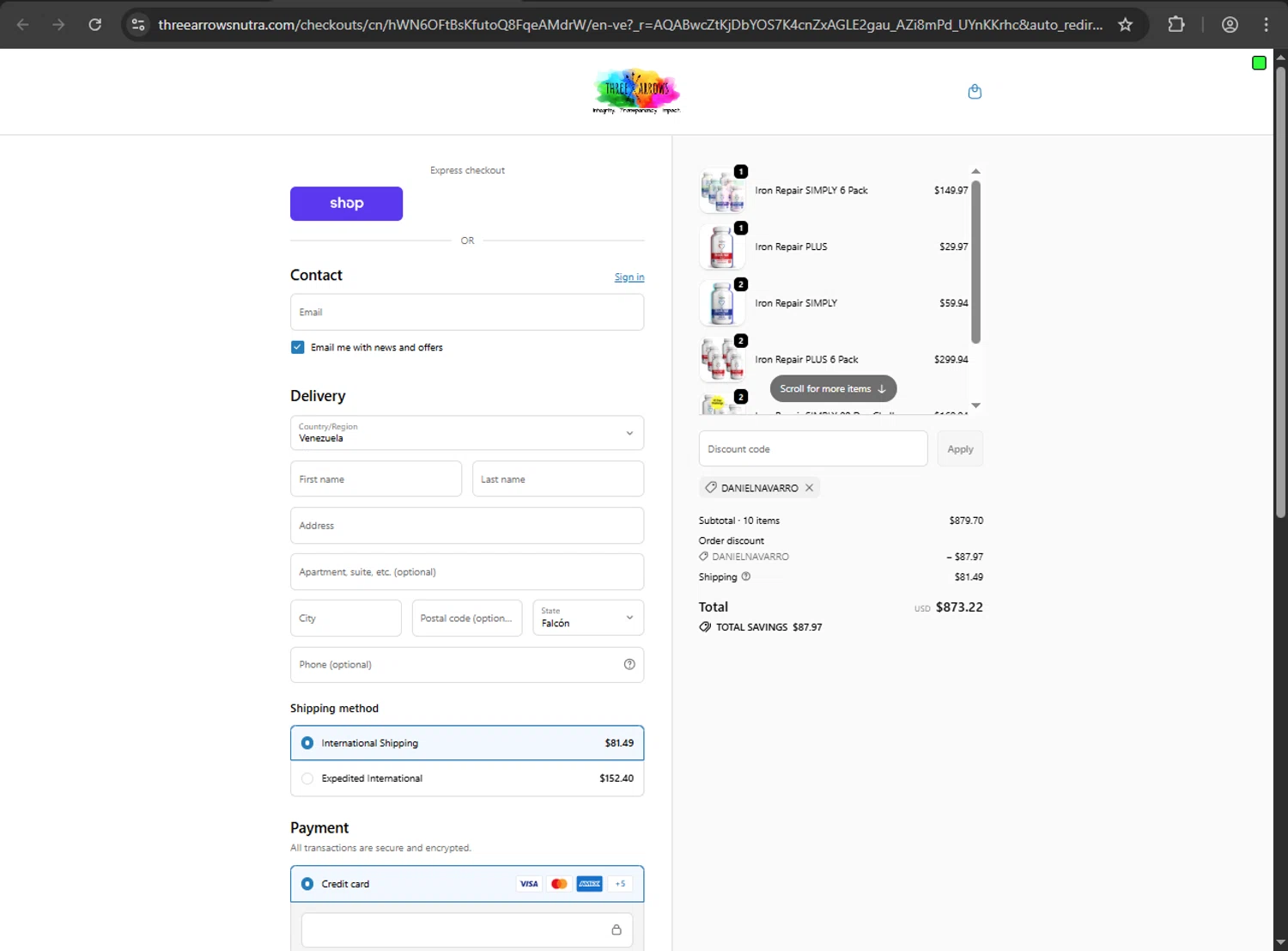Click the Apartment, suite, etc. field
The height and width of the screenshot is (951, 1288).
pyautogui.click(x=467, y=571)
